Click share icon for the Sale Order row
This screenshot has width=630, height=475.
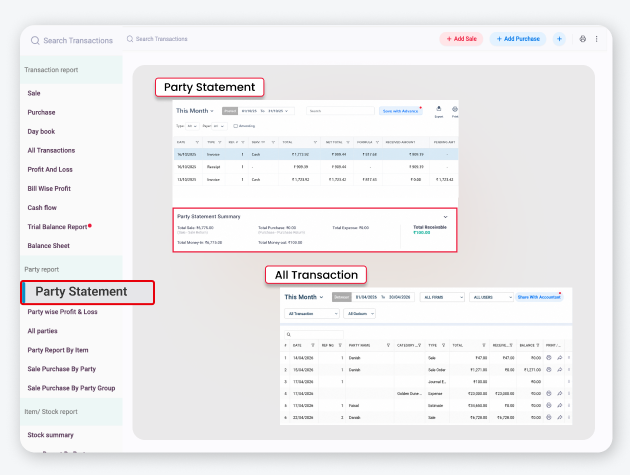pyautogui.click(x=560, y=370)
